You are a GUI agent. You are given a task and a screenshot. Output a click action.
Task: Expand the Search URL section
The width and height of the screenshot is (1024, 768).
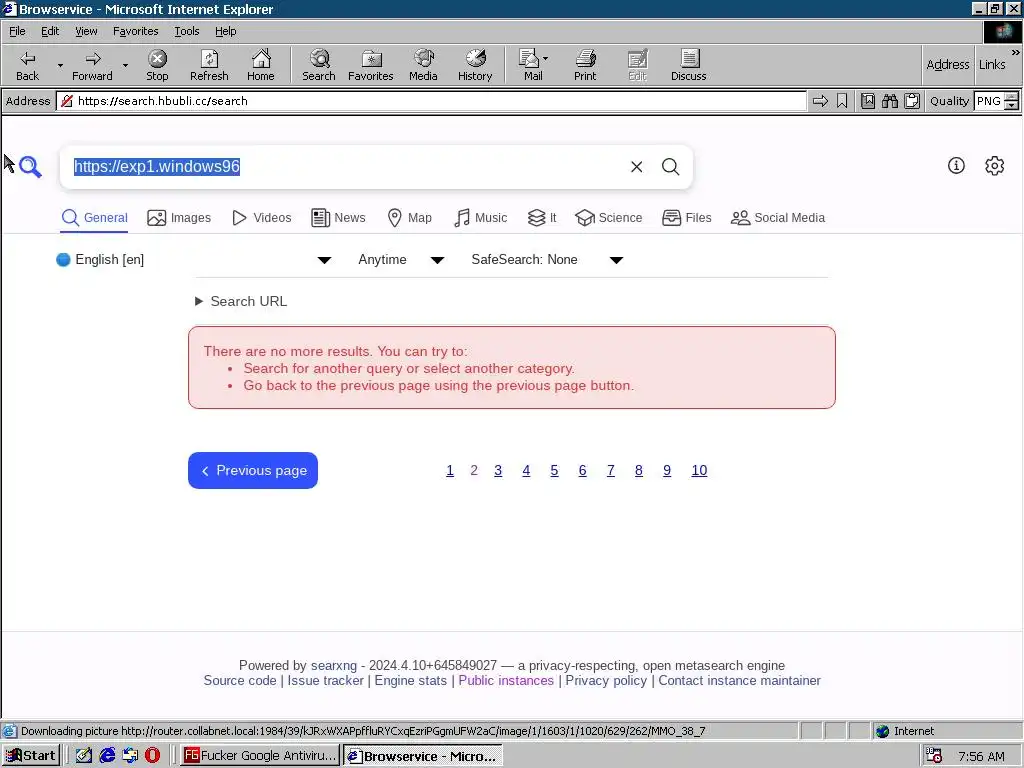click(241, 301)
